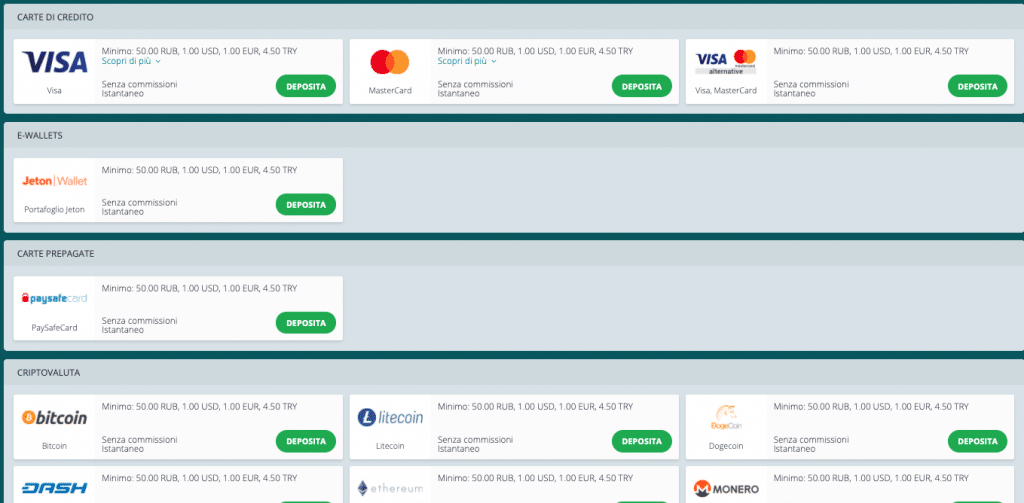Expand Scopri di più under MasterCard
Screen dimensions: 1024x503
point(467,61)
